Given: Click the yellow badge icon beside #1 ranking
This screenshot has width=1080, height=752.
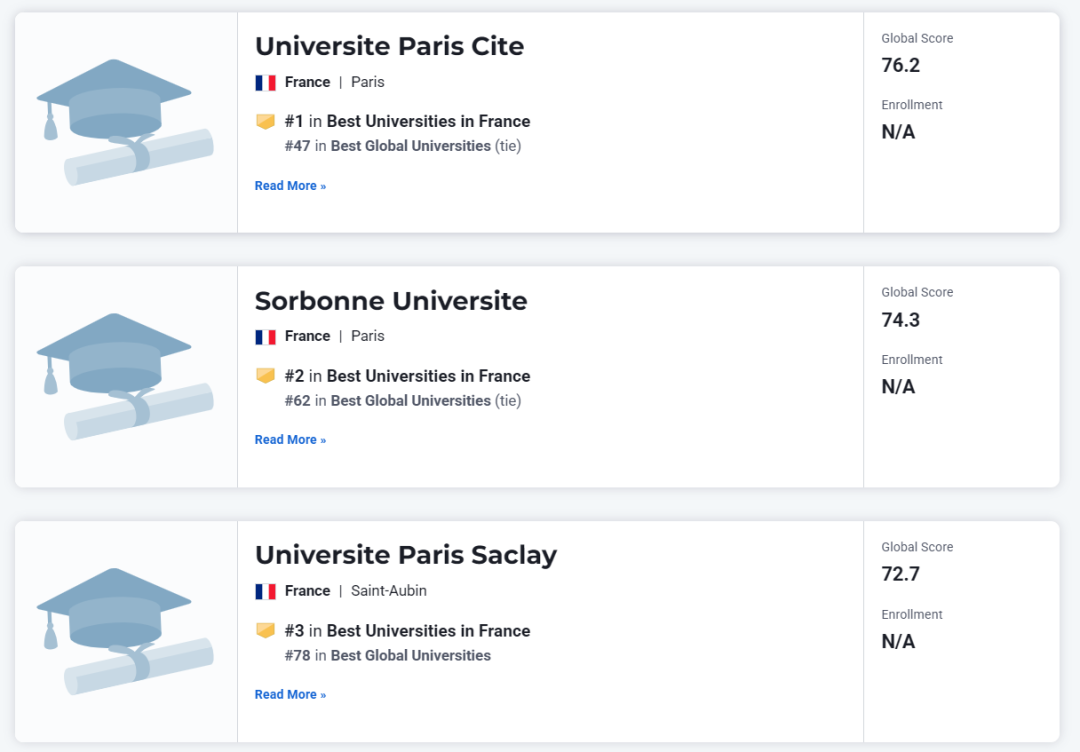Looking at the screenshot, I should pos(265,121).
